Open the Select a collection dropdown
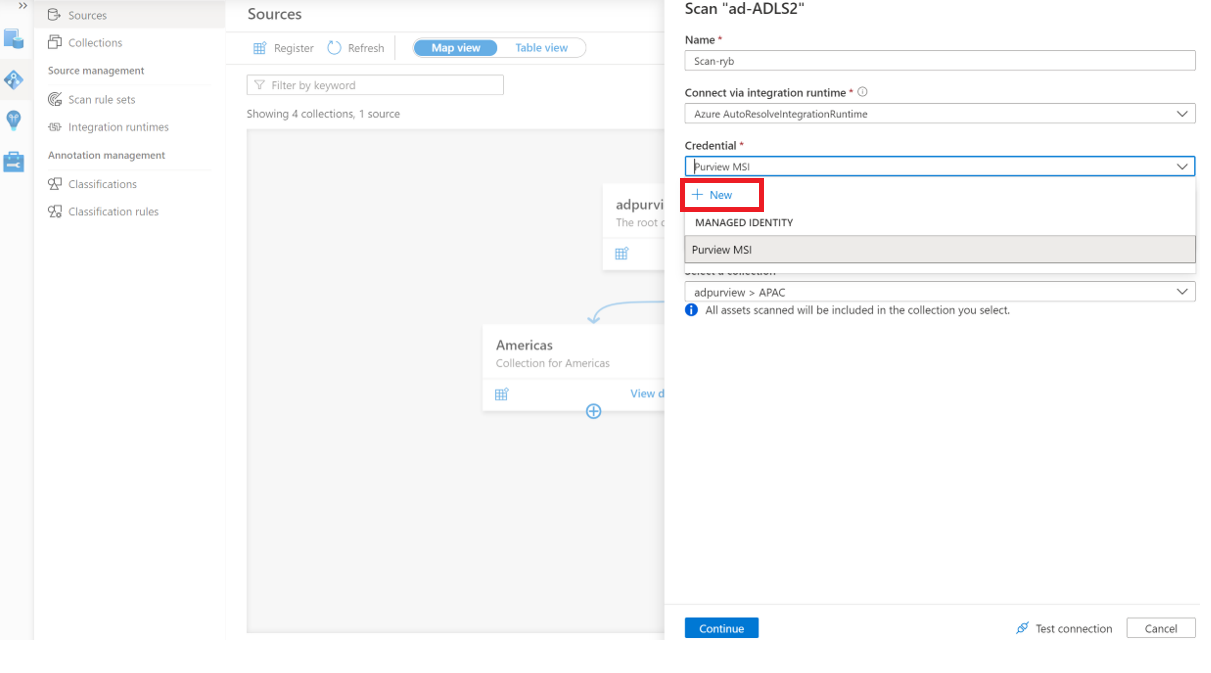Screen dimensions: 1211x673 pyautogui.click(x=1183, y=291)
